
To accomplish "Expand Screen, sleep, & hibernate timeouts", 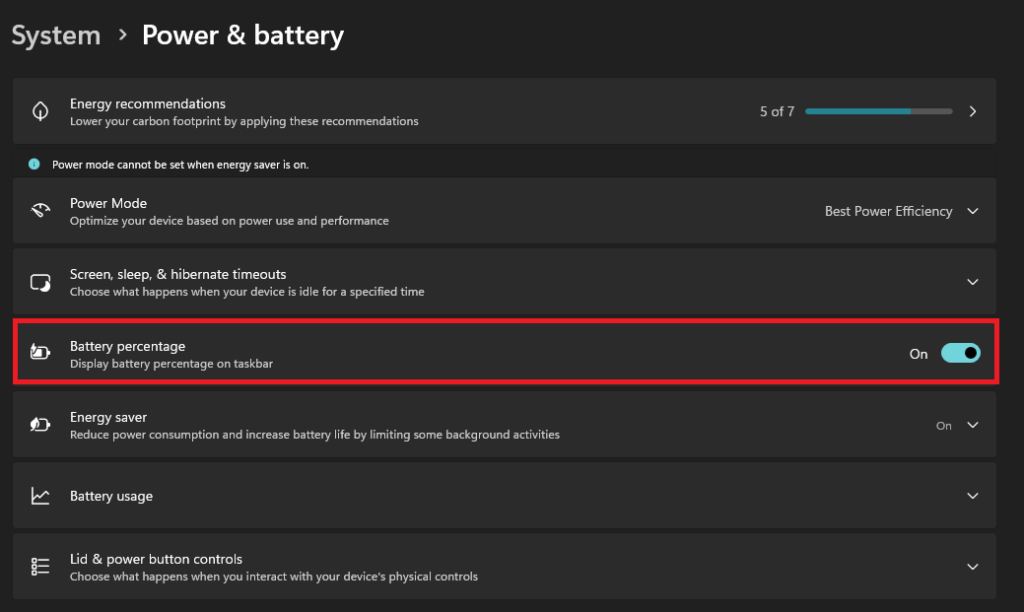I will point(972,282).
